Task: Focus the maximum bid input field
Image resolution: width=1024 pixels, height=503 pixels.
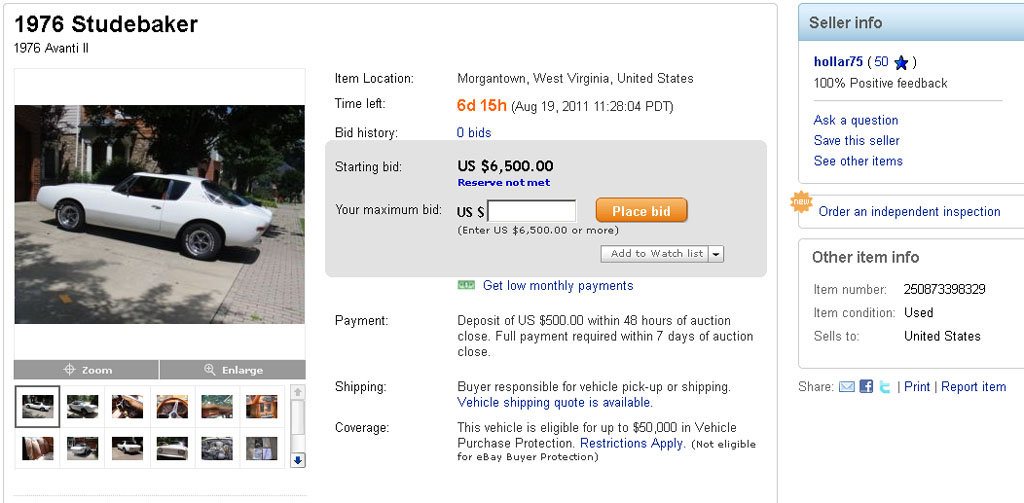Action: (x=531, y=211)
